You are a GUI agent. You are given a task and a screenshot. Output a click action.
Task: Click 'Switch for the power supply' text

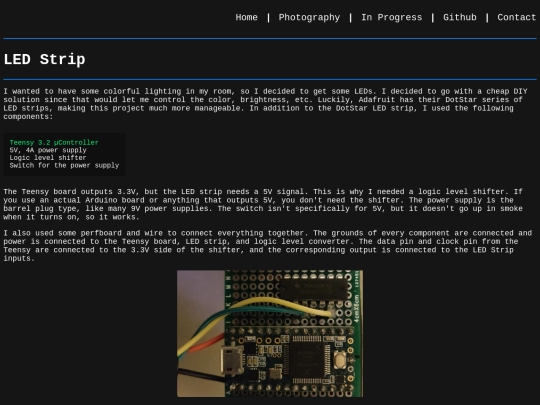pyautogui.click(x=64, y=165)
